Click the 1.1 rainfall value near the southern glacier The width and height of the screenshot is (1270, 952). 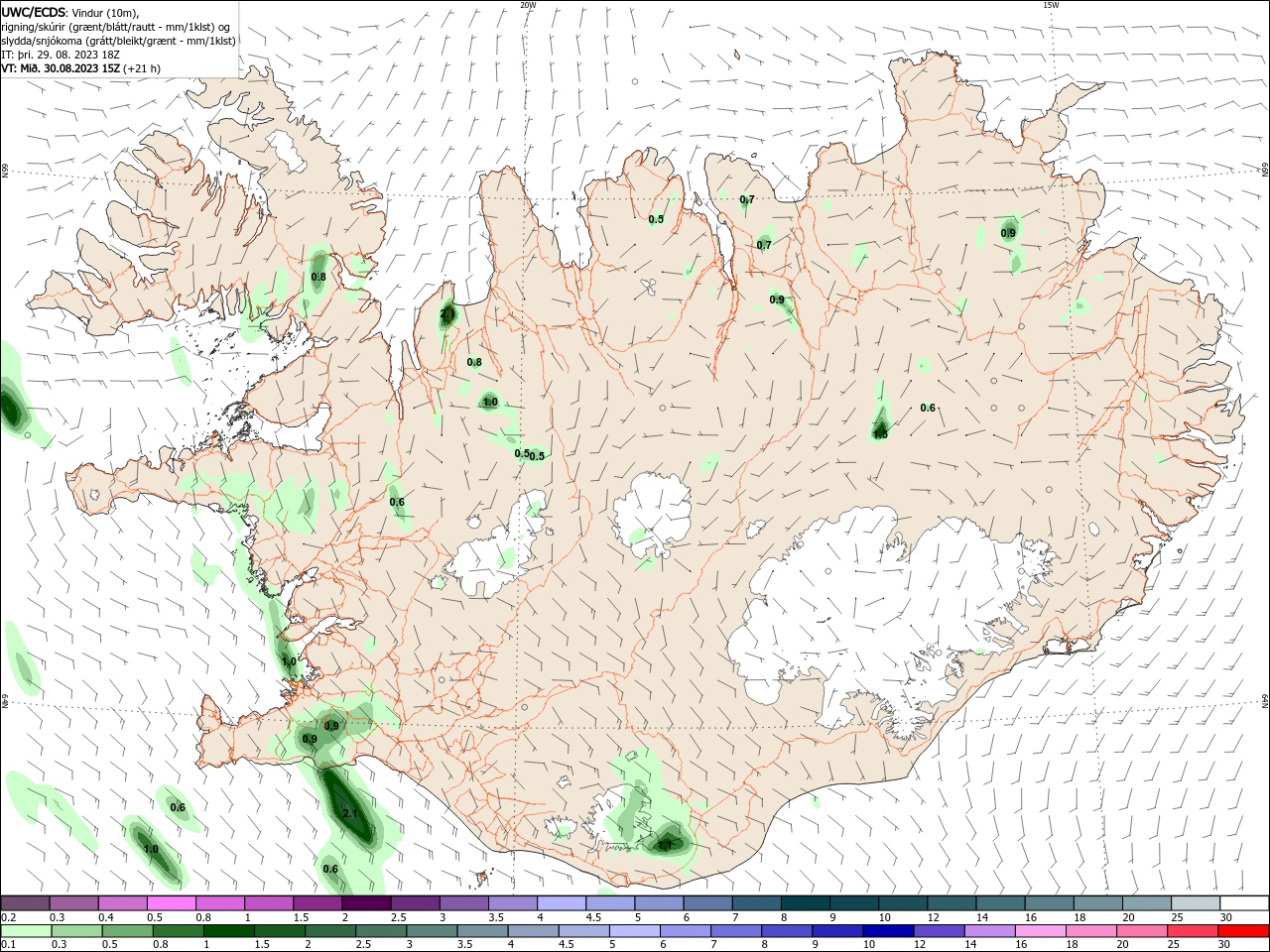(x=665, y=845)
